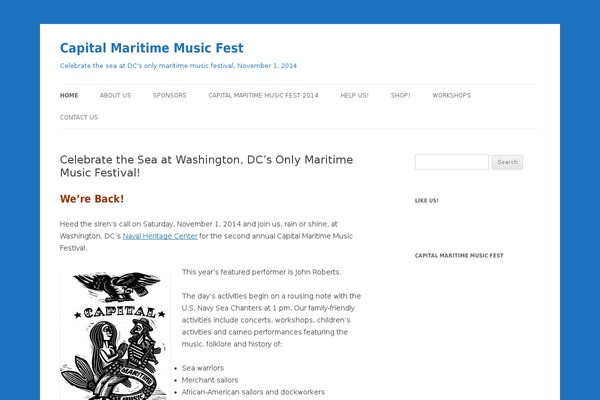Open Capital Maritime Music Fest 2014 menu
The image size is (600, 400).
[x=263, y=95]
